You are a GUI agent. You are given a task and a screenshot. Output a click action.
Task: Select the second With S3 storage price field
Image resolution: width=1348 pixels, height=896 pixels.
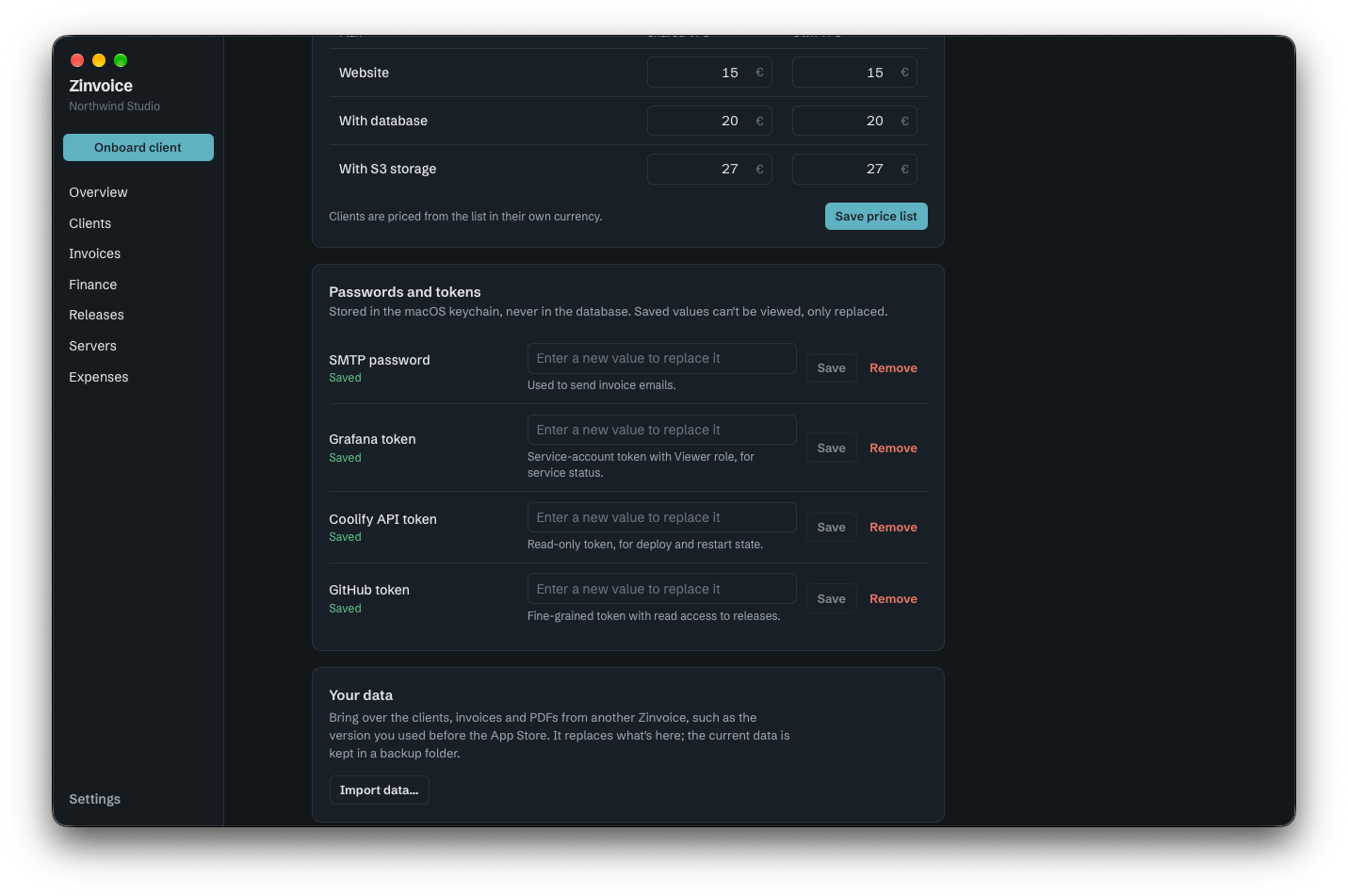point(854,169)
